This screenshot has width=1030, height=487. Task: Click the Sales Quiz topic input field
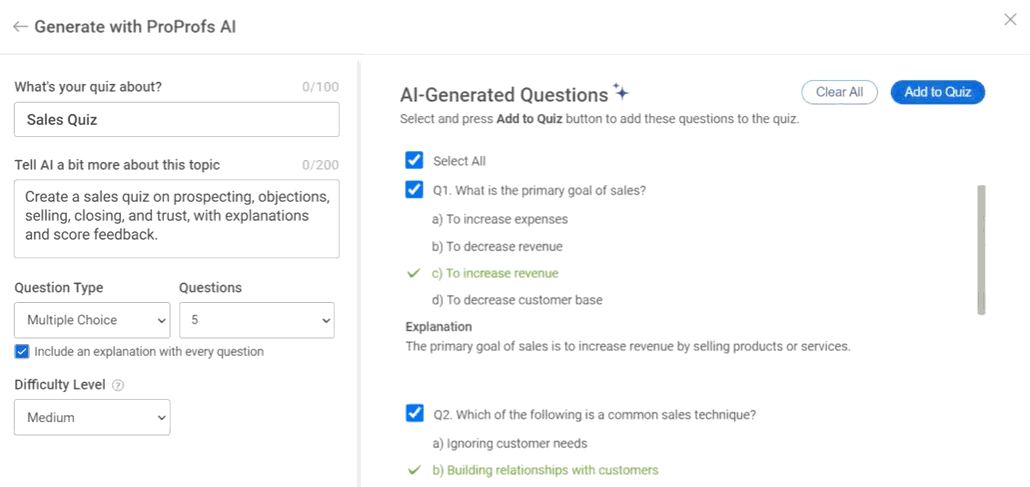pyautogui.click(x=177, y=120)
